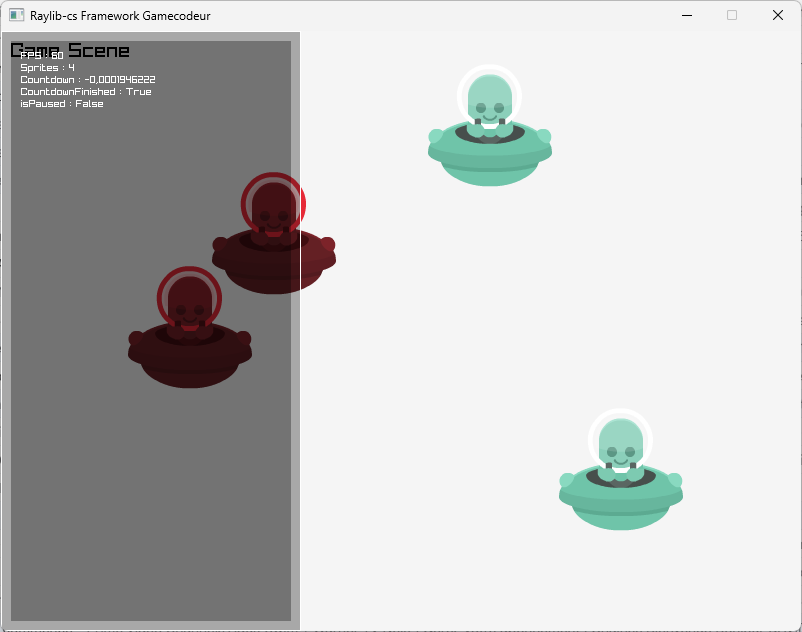Image resolution: width=802 pixels, height=632 pixels.
Task: Open the window system menu icon in title bar
Action: [x=17, y=16]
